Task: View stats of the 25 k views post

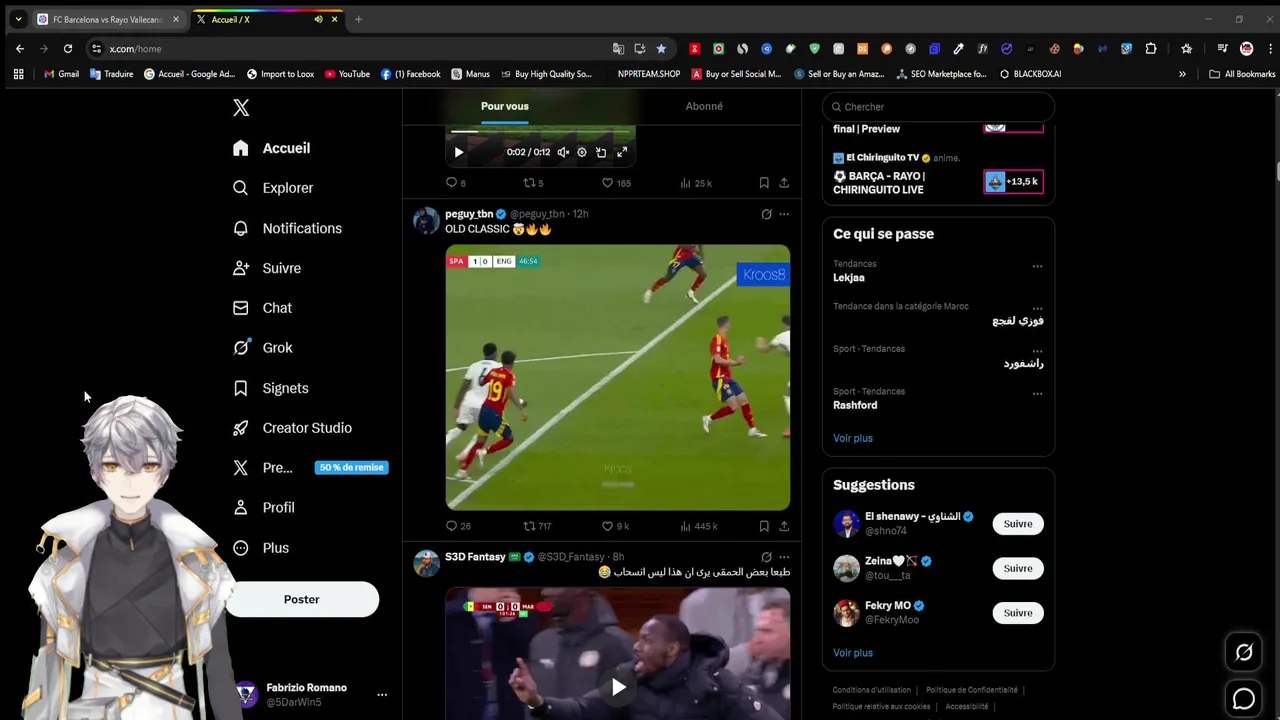Action: coord(696,183)
